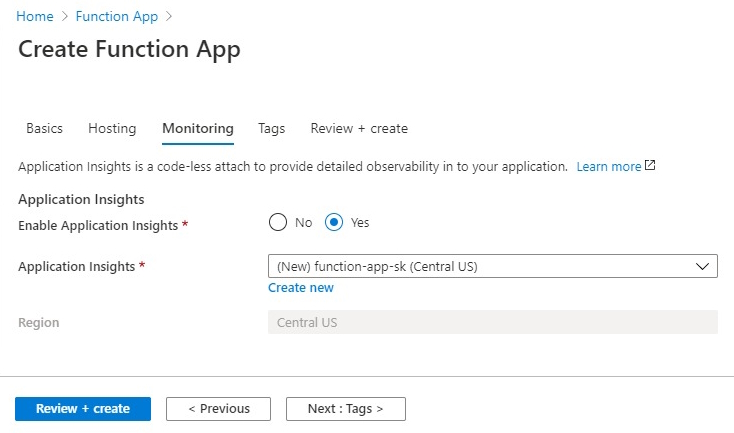Image resolution: width=734 pixels, height=433 pixels.
Task: Go to the Tags tab
Action: tap(272, 128)
